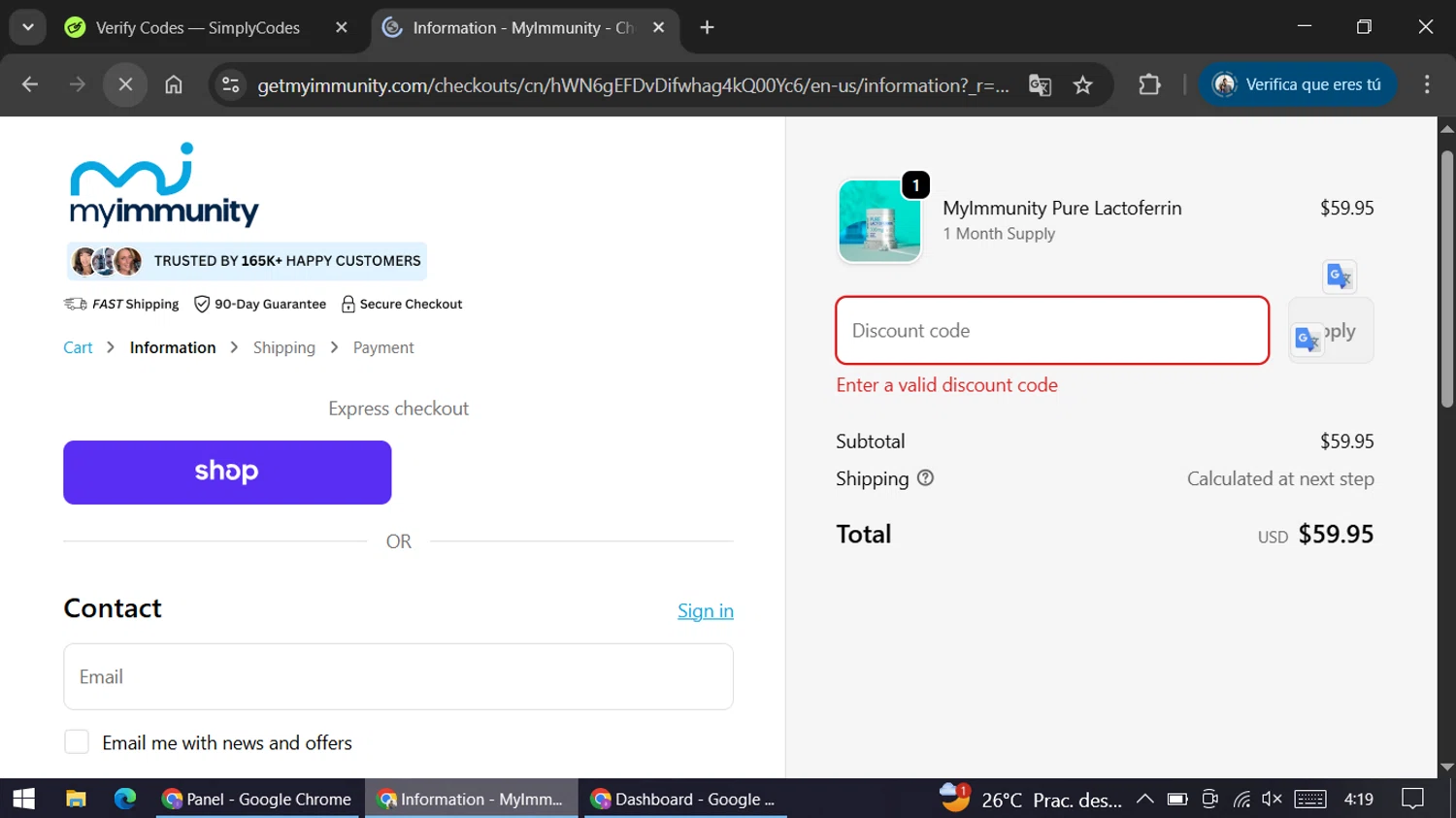1456x818 pixels.
Task: View site information icon in address bar
Action: click(x=231, y=84)
